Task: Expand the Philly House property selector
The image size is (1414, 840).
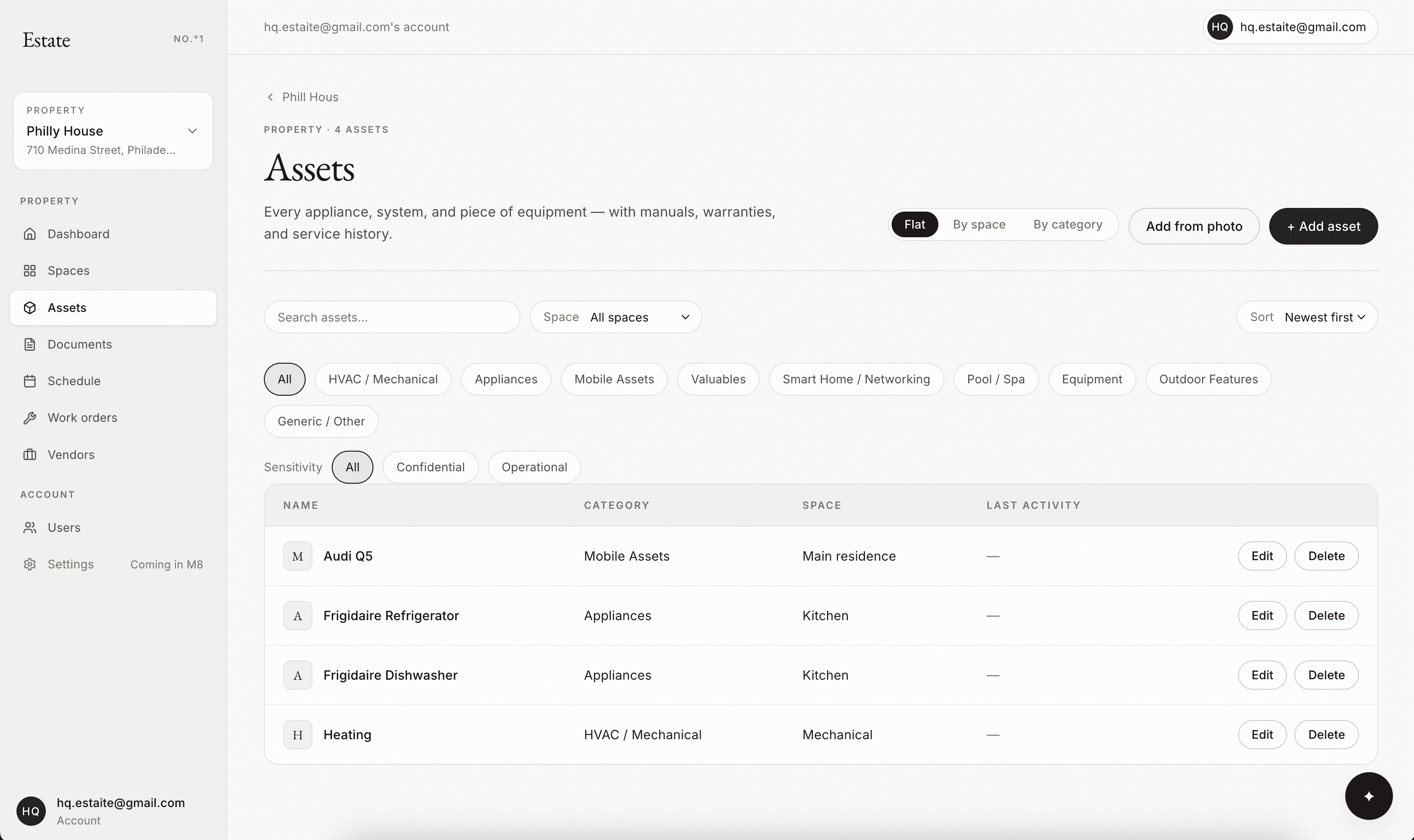Action: click(x=113, y=131)
